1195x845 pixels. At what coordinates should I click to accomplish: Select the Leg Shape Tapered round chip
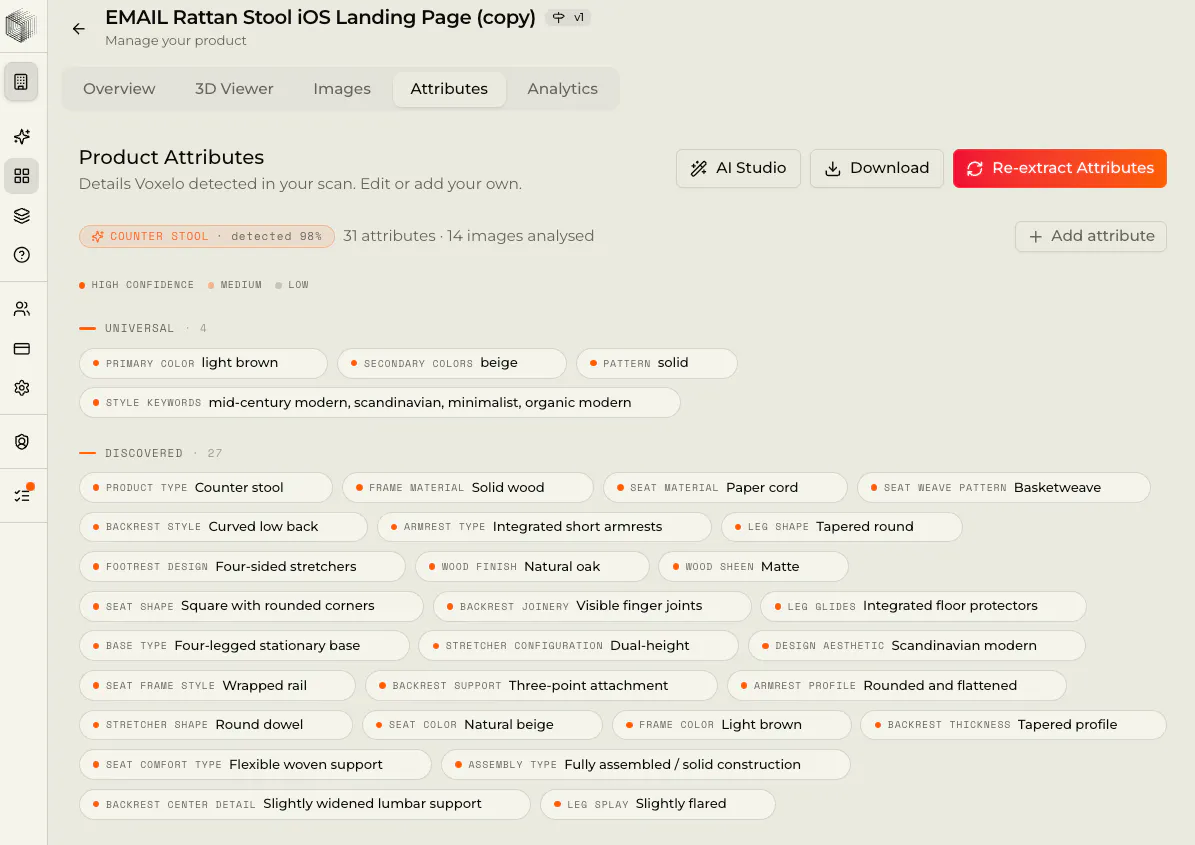coord(841,527)
